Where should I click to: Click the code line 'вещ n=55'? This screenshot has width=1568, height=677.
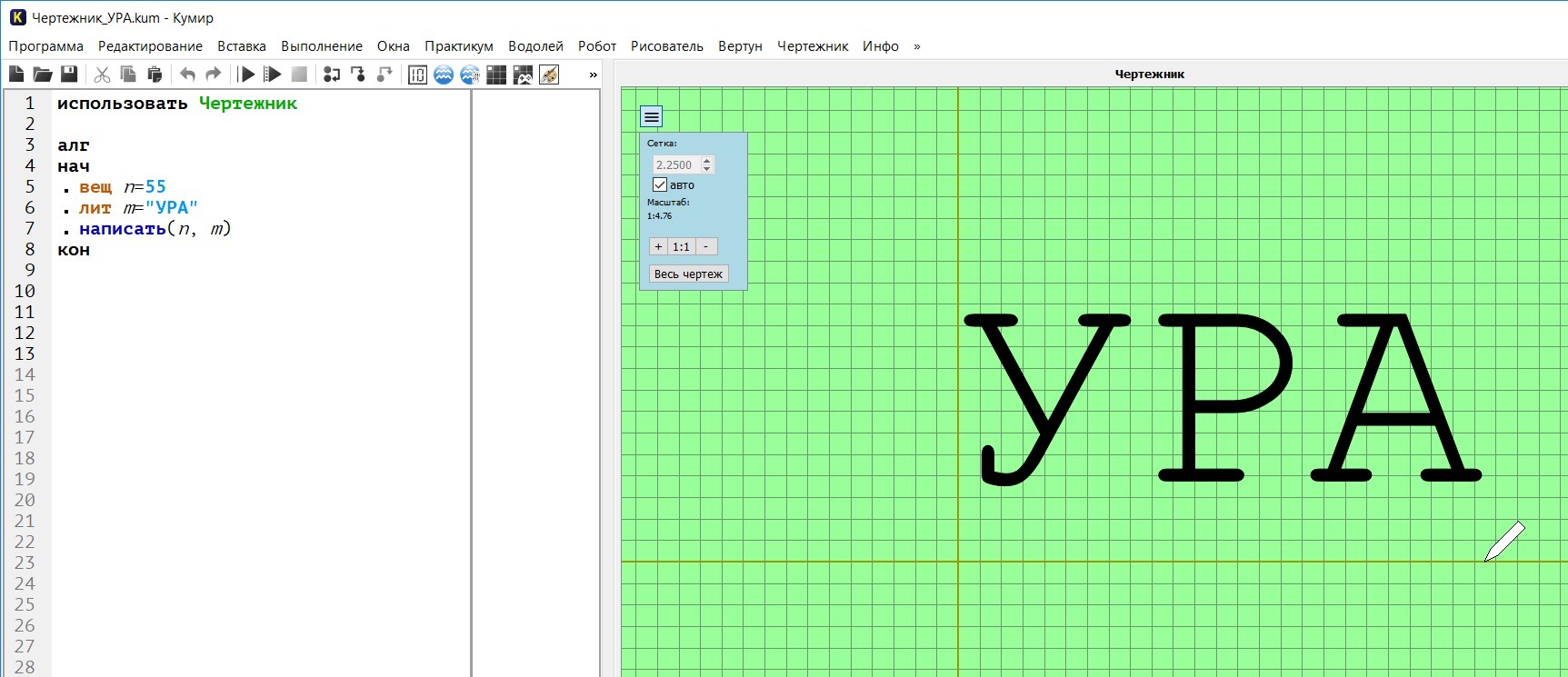click(x=122, y=187)
